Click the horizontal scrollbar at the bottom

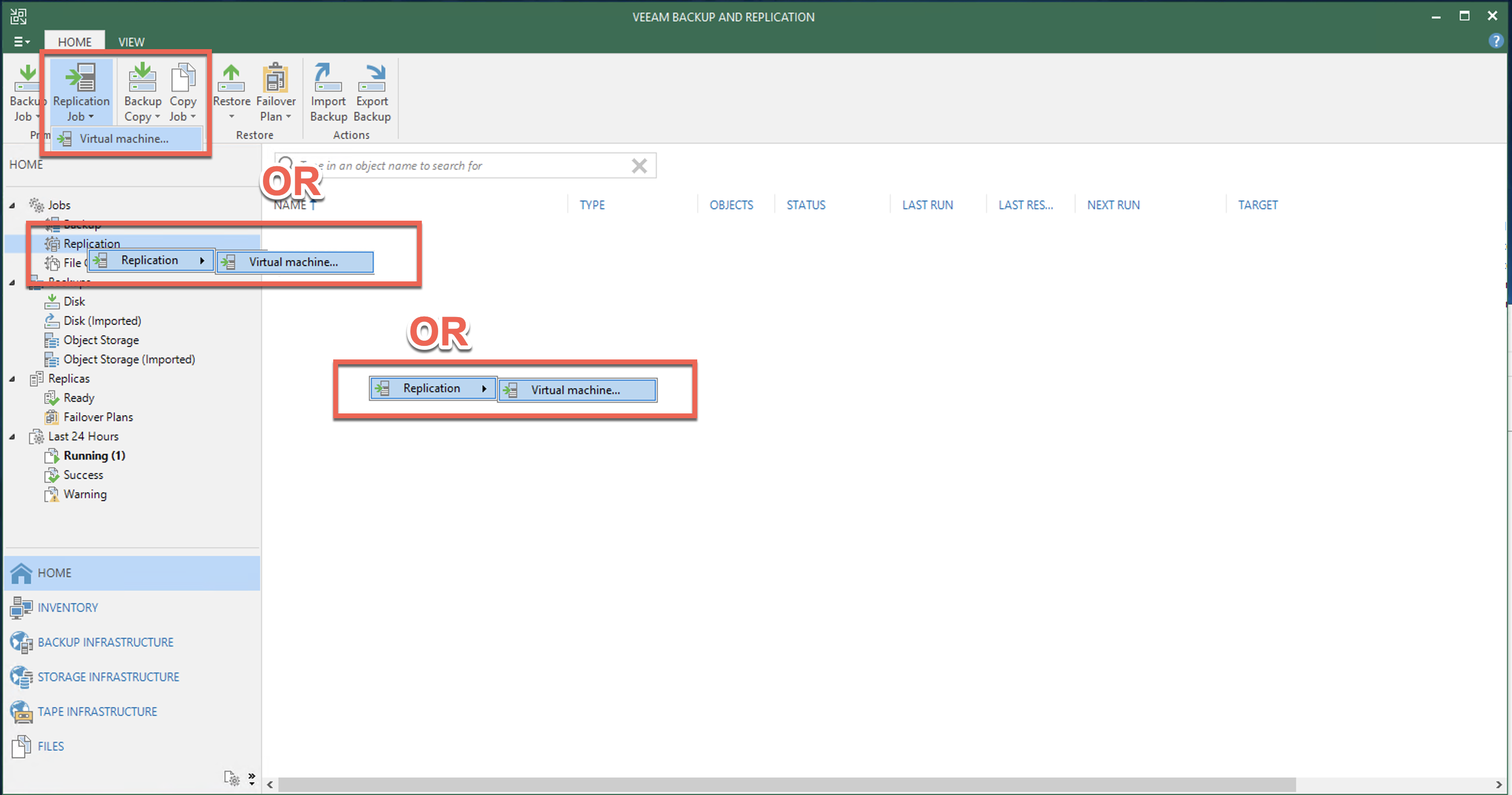point(786,784)
